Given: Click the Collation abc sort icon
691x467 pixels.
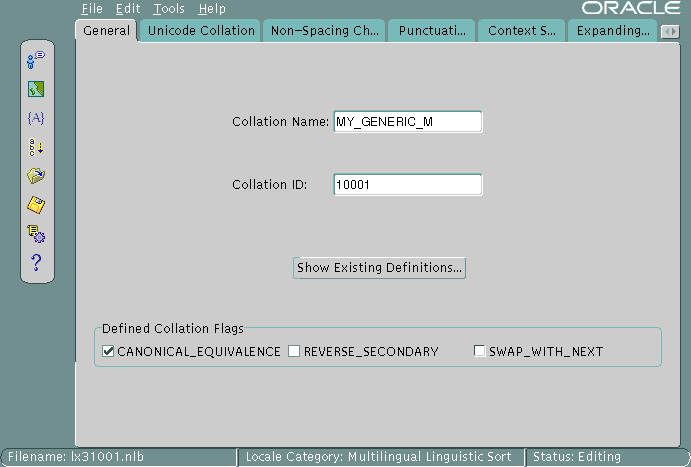Looking at the screenshot, I should pyautogui.click(x=36, y=147).
